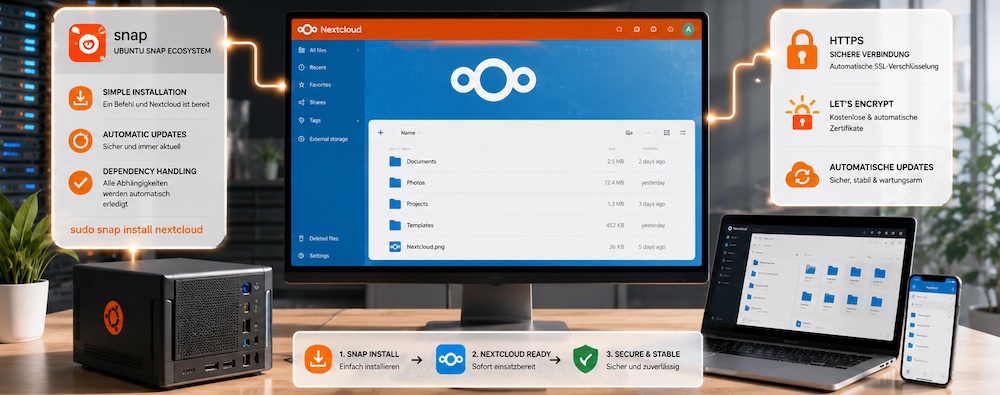Open the Photos folder
Screen dimensions: 1000x395
point(416,183)
